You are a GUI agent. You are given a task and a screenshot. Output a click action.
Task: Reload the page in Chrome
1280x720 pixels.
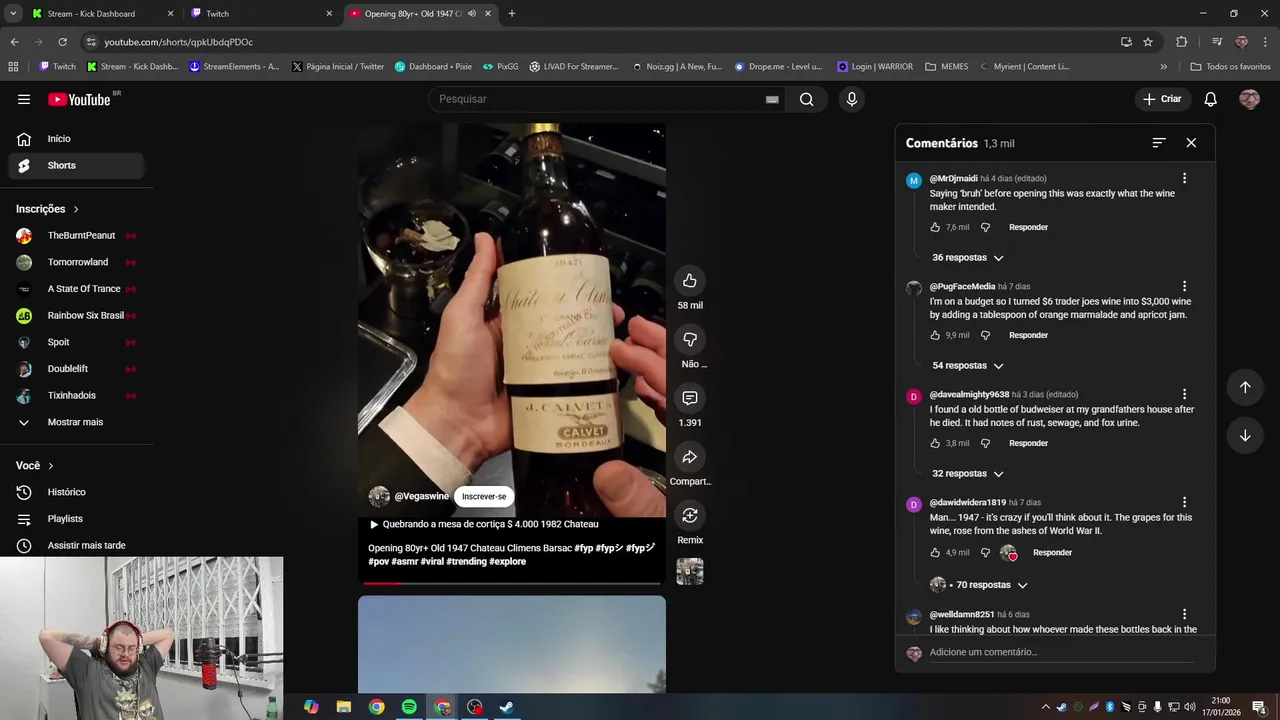click(x=62, y=42)
